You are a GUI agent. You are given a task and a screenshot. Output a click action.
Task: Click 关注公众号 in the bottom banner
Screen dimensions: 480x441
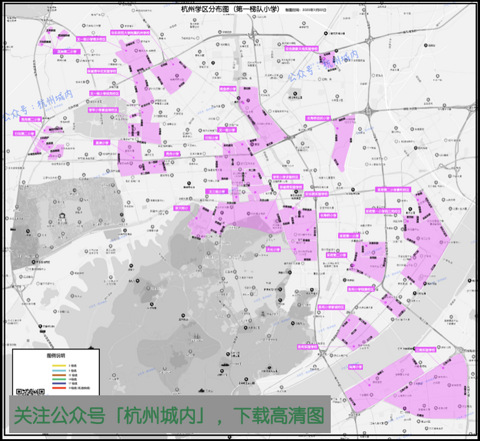59,415
